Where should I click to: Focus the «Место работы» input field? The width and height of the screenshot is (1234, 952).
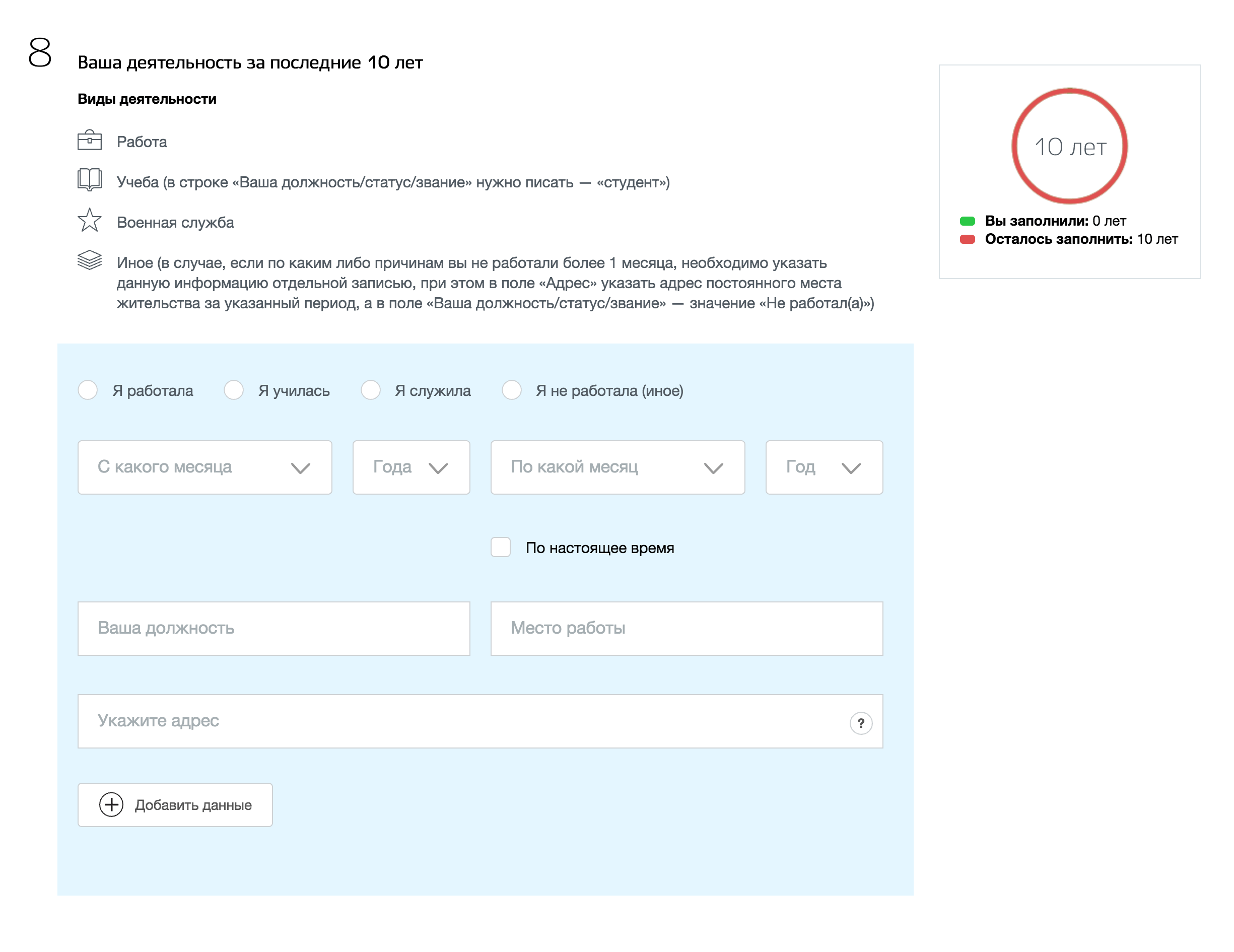[x=687, y=628]
